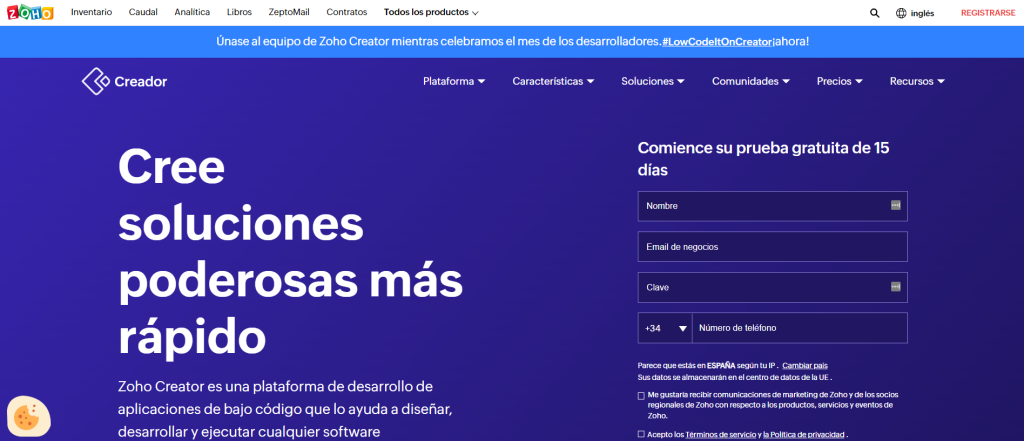1024x441 pixels.
Task: Select the +34 country code dropdown
Action: pyautogui.click(x=665, y=328)
